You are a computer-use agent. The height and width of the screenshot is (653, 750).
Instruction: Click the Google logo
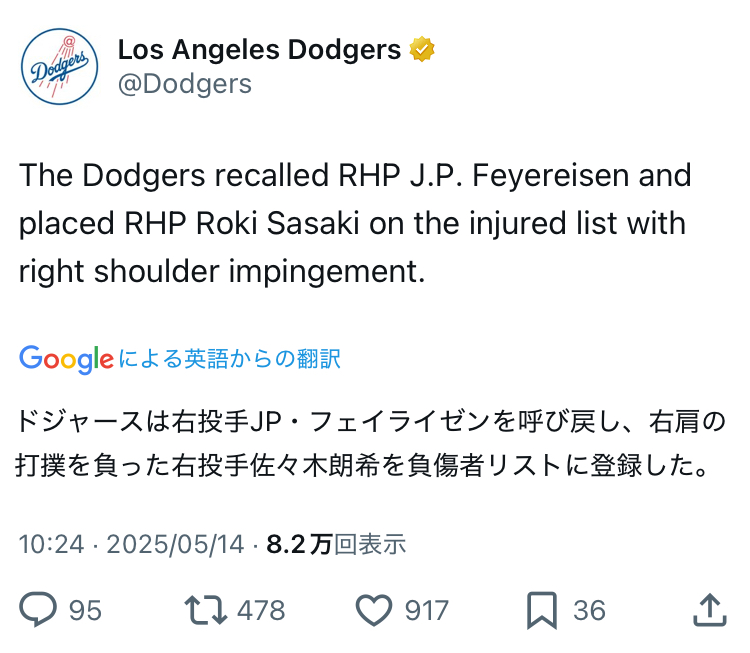(x=66, y=360)
